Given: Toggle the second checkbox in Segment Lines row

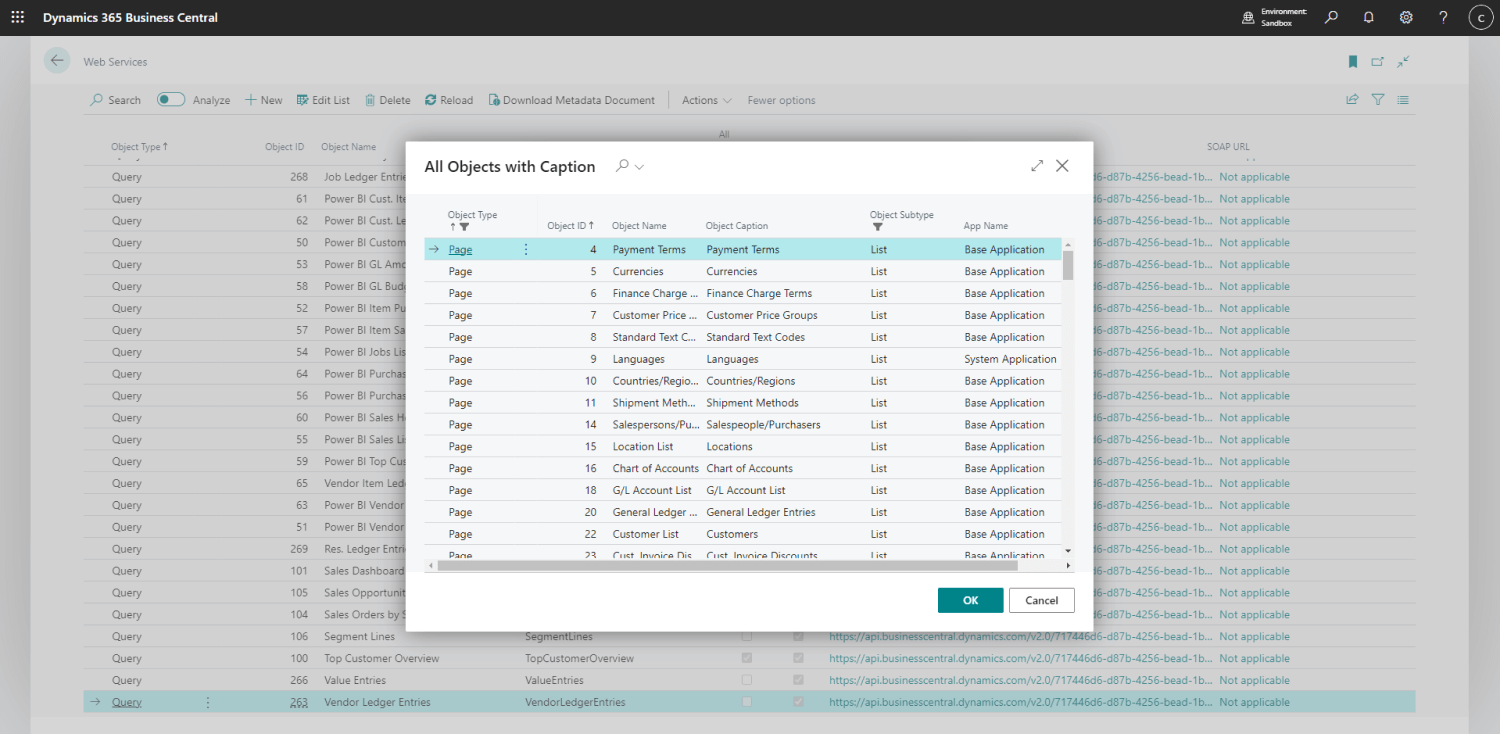Looking at the screenshot, I should [x=798, y=637].
